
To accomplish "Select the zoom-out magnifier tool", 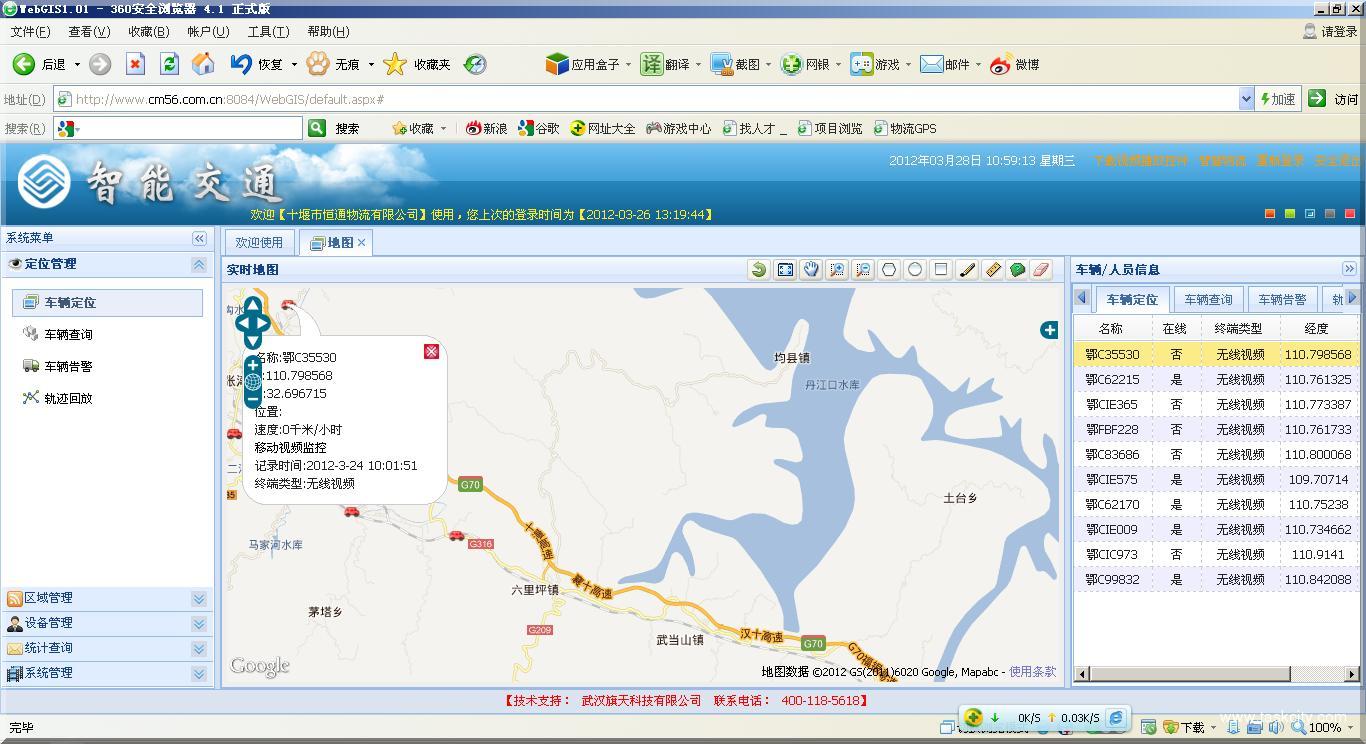I will click(863, 270).
